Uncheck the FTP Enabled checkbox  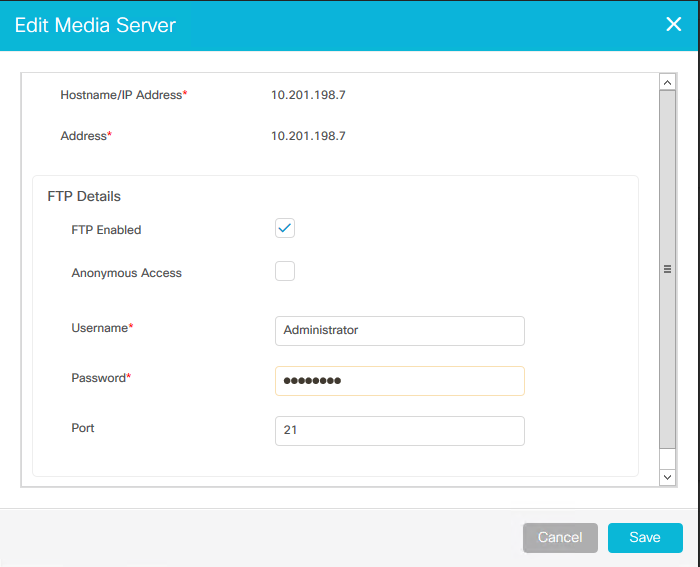coord(285,228)
